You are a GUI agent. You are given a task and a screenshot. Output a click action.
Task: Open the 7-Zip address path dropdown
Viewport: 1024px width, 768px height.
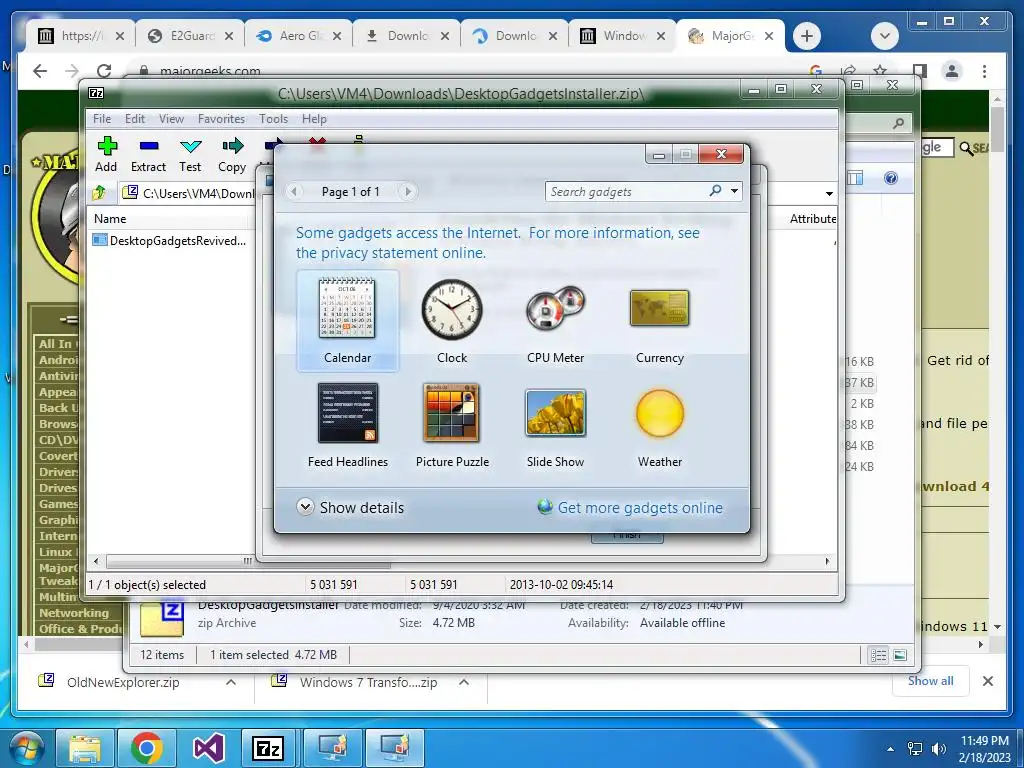click(x=829, y=193)
